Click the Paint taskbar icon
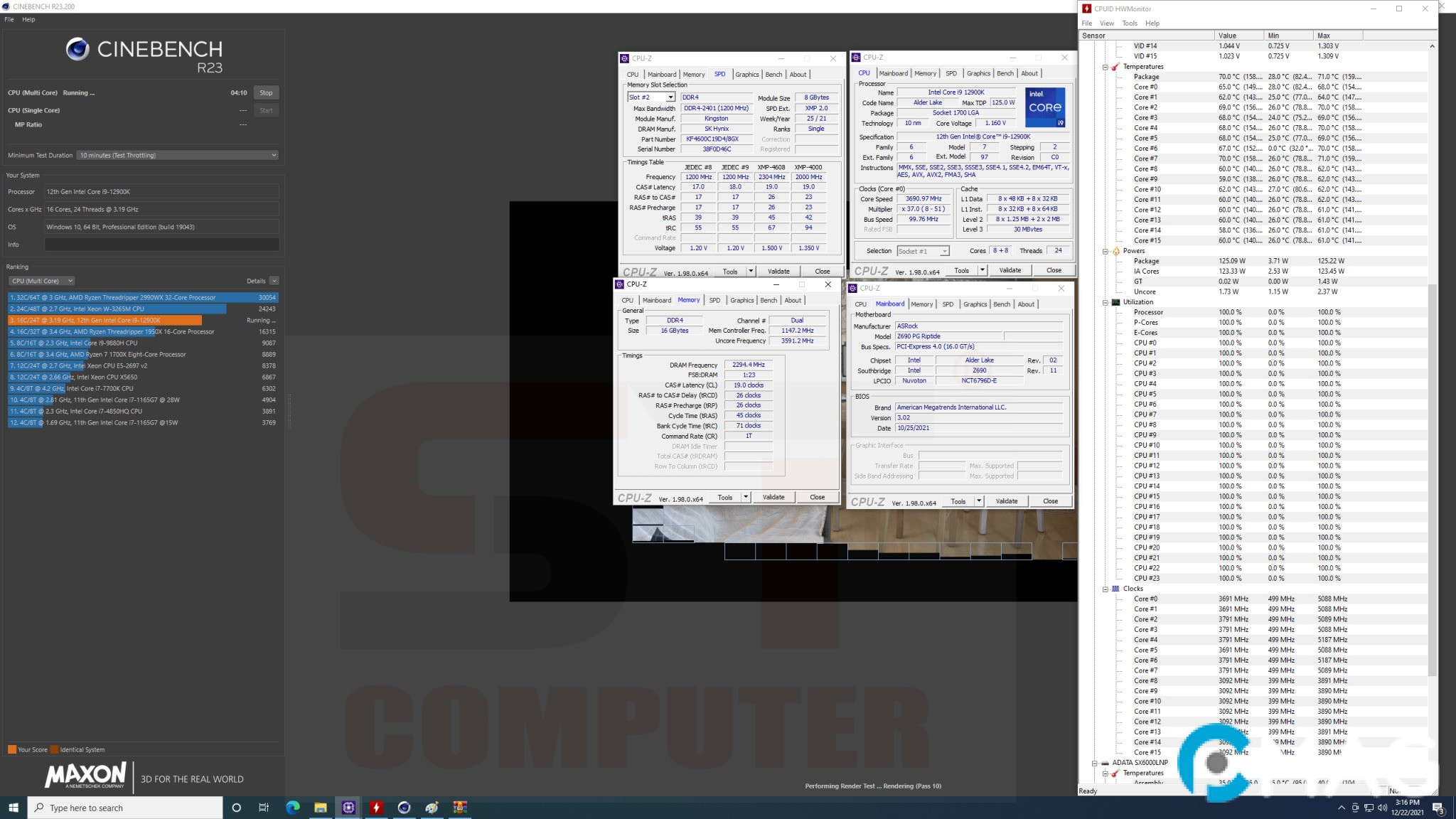 click(x=432, y=808)
